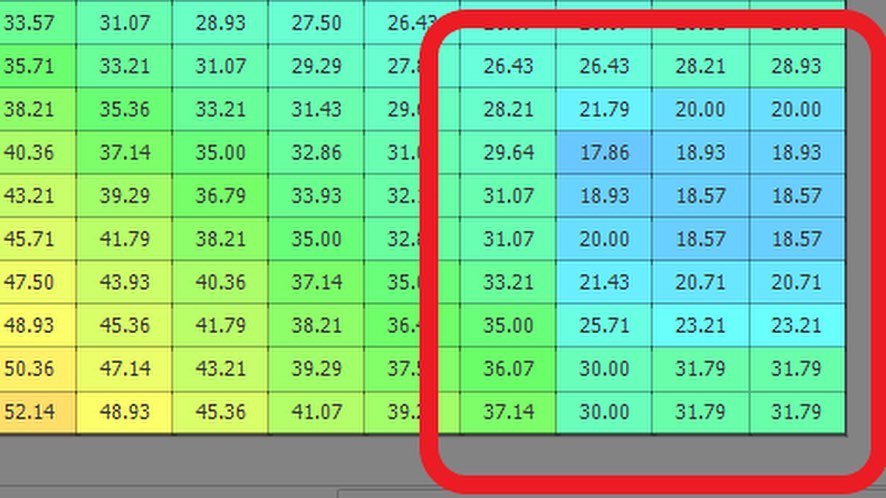Select the 47.50 cell
Viewport: 886px width, 498px height.
pyautogui.click(x=29, y=282)
